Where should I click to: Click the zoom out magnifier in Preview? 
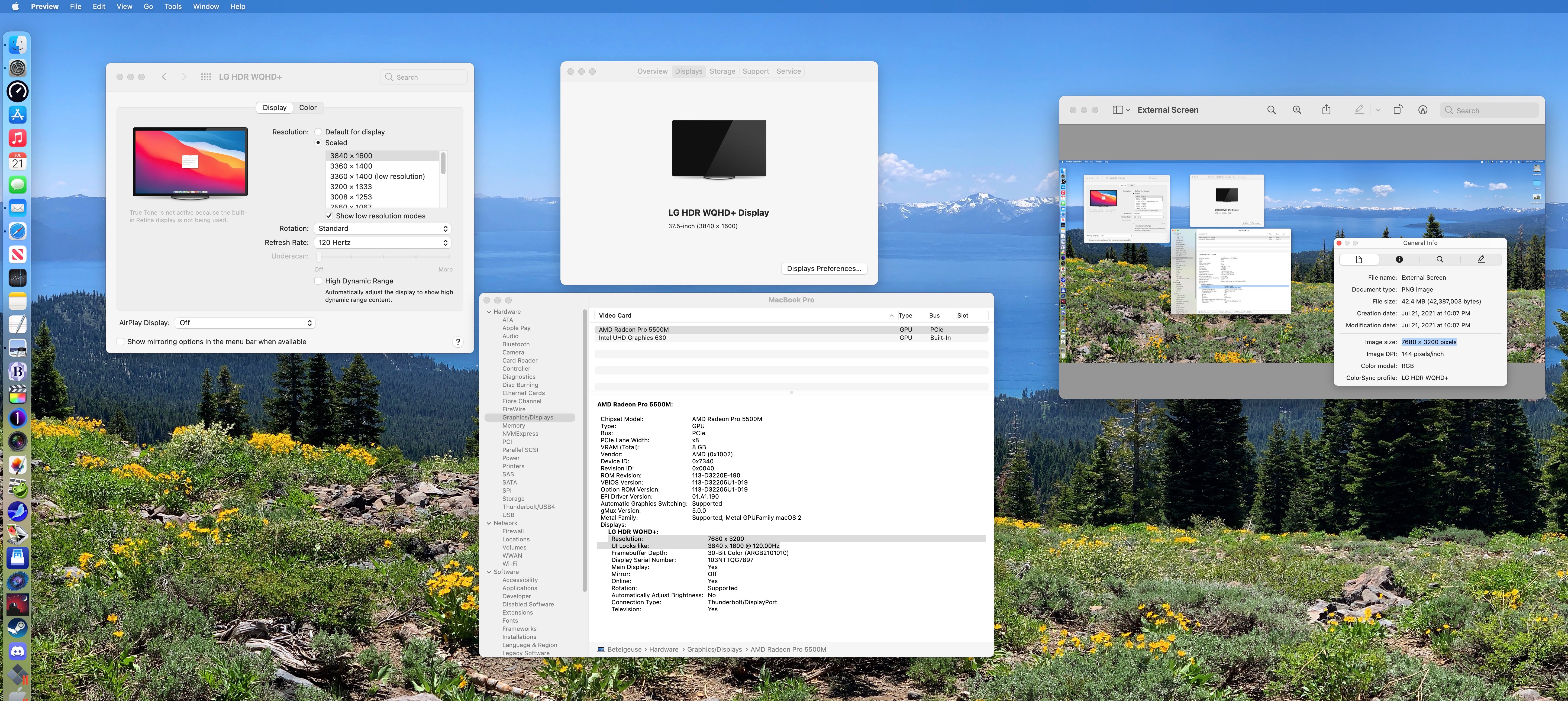coord(1271,110)
